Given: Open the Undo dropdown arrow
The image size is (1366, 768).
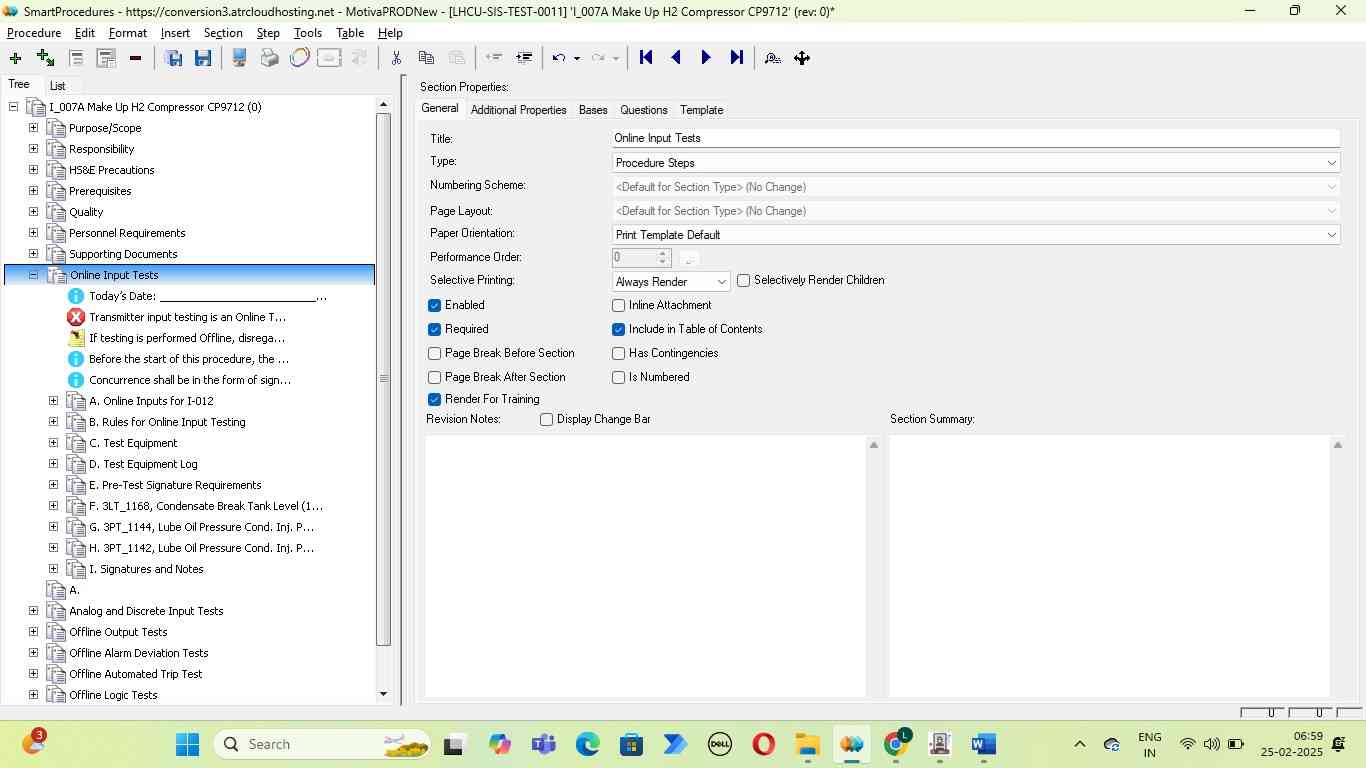Looking at the screenshot, I should [577, 58].
